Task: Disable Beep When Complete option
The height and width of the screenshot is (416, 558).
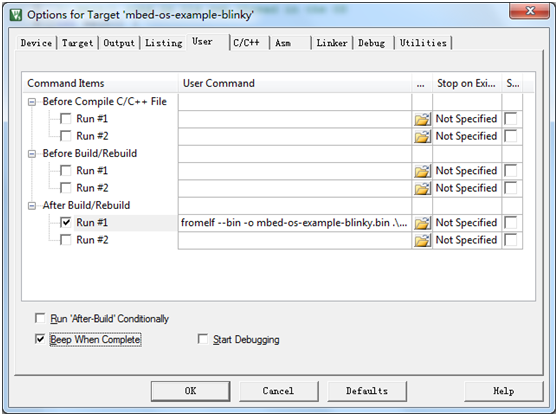Action: (40, 339)
